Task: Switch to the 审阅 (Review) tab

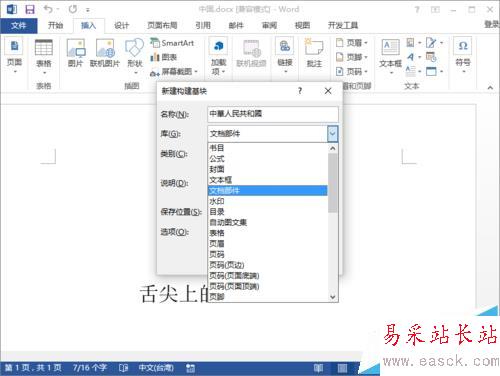Action: pos(269,25)
